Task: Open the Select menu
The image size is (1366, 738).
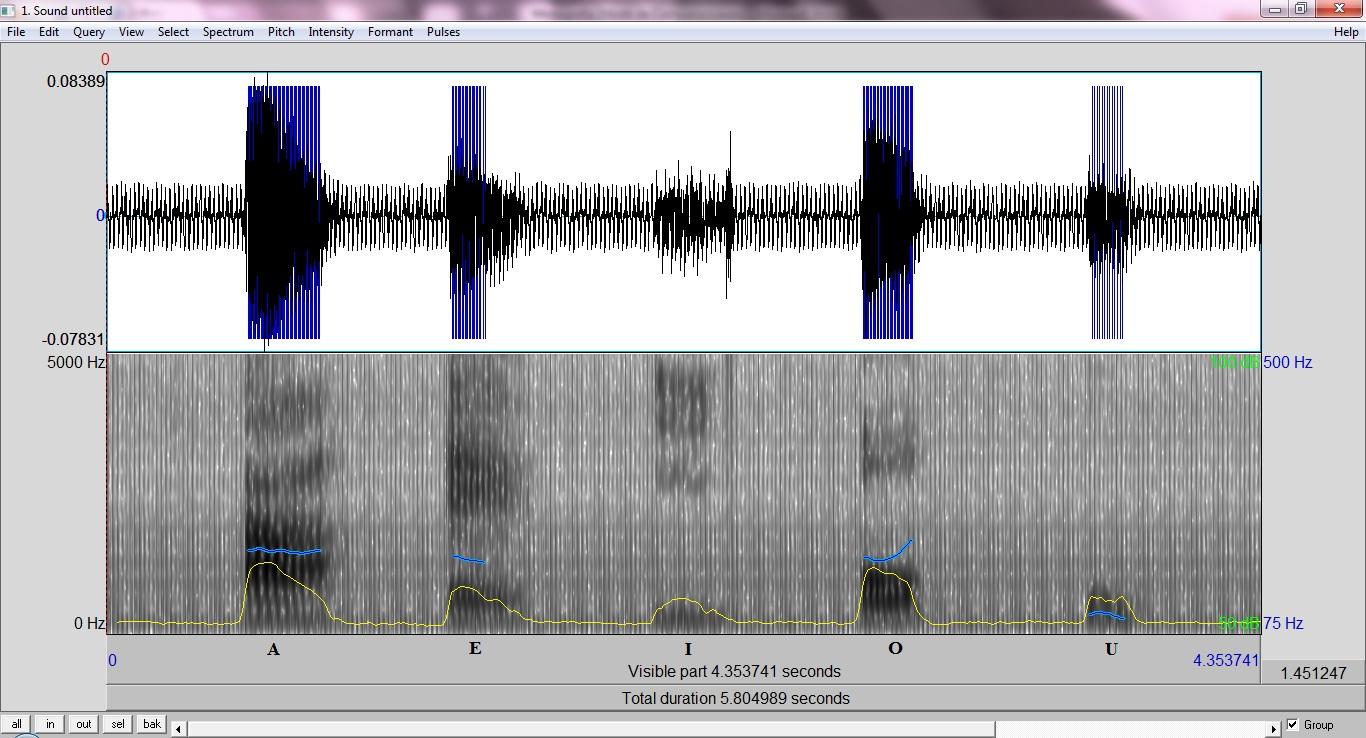Action: tap(173, 32)
